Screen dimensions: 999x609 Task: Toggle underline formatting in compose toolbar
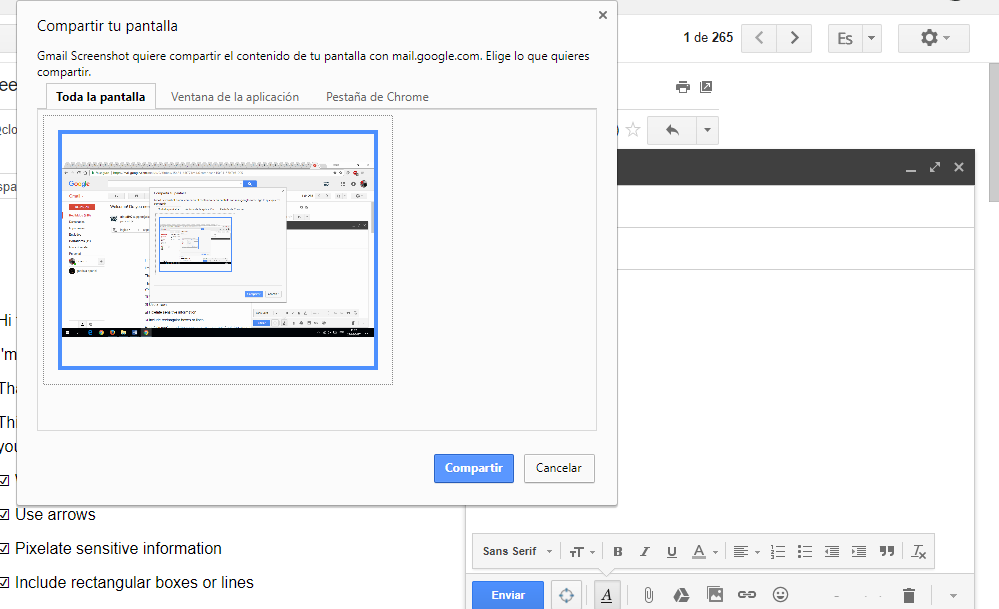click(672, 552)
